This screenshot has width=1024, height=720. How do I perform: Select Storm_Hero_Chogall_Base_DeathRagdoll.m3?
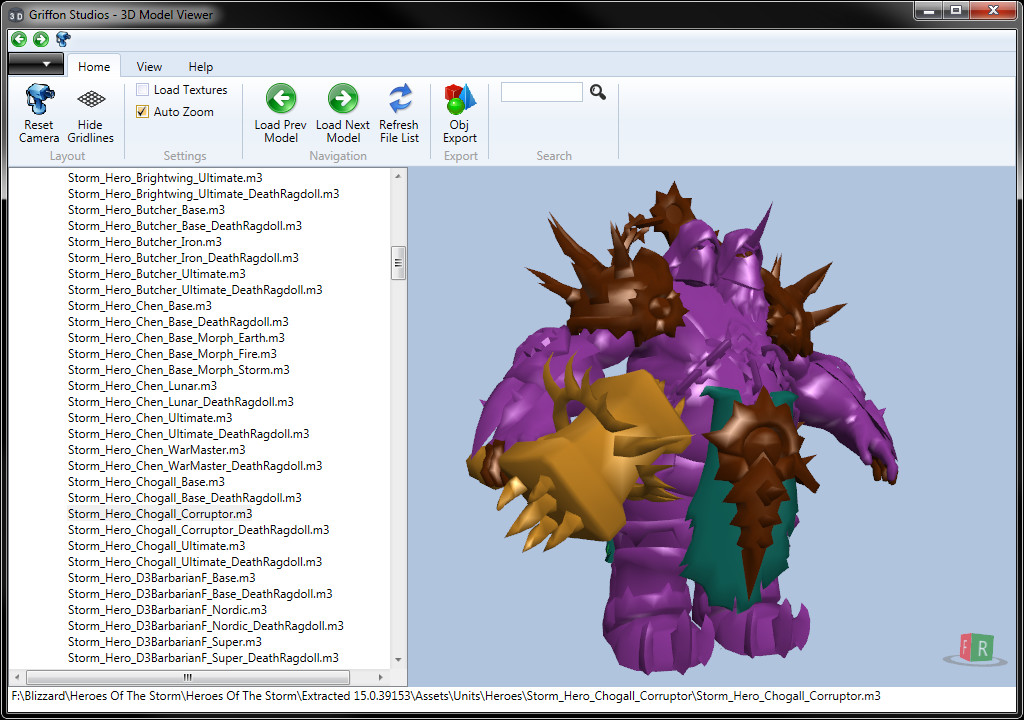[185, 498]
